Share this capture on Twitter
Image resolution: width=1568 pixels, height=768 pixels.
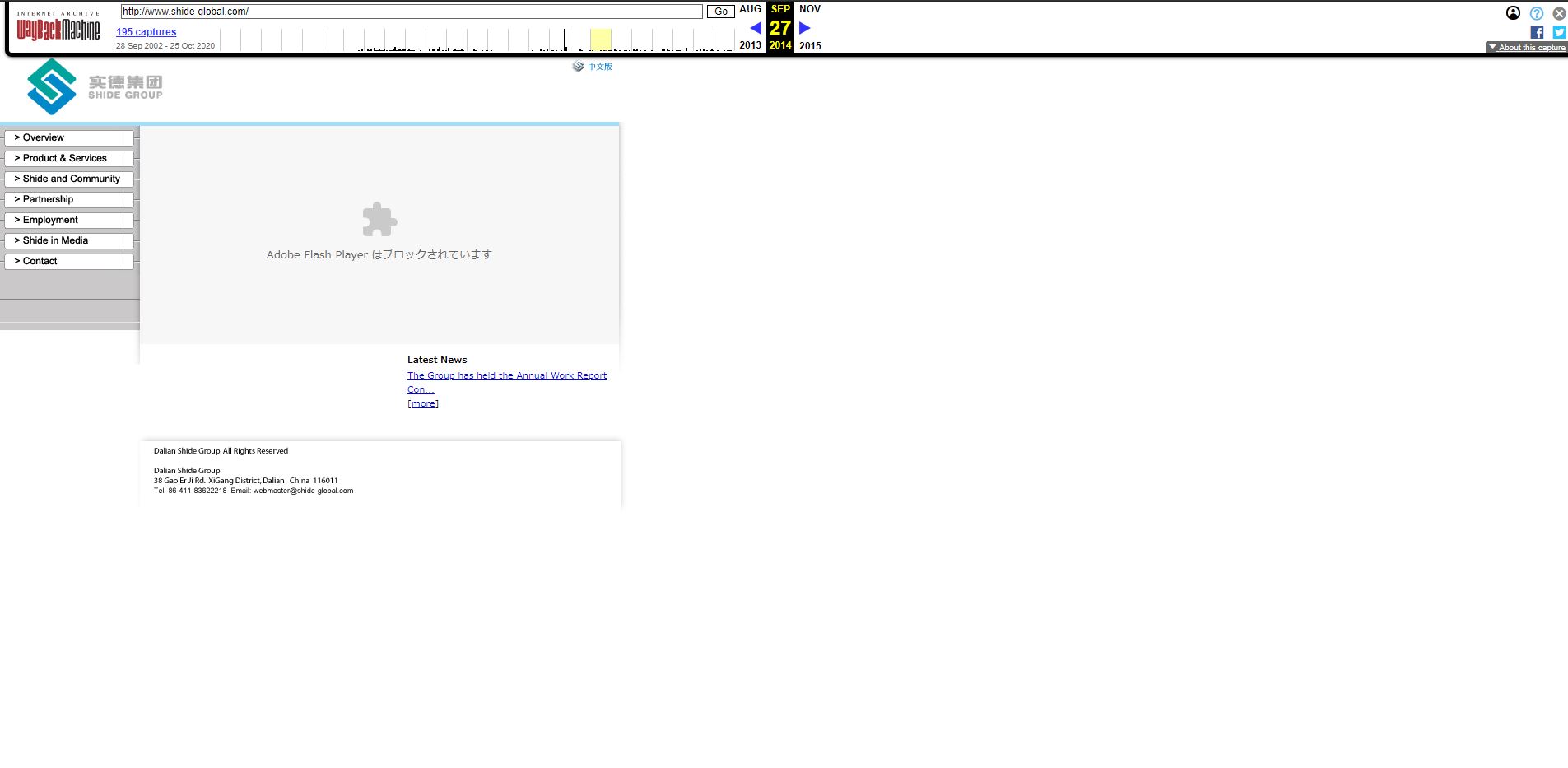tap(1559, 32)
